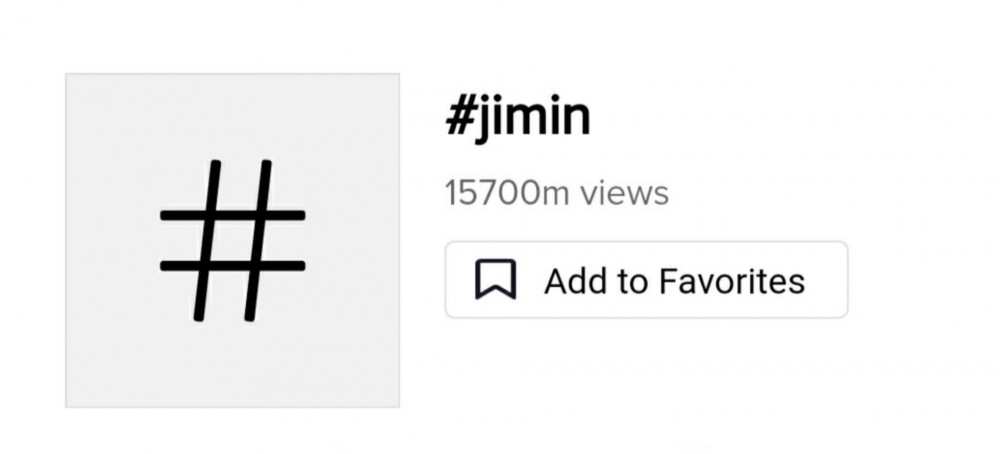Click the 15700m views count
Viewport: 1000px width, 454px height.
[557, 193]
